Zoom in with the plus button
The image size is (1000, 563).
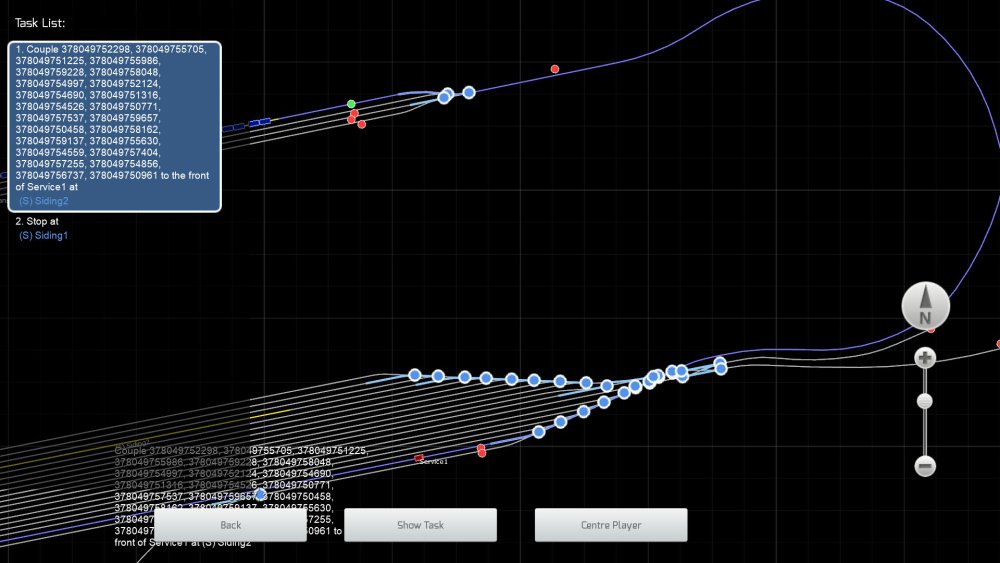[x=925, y=358]
